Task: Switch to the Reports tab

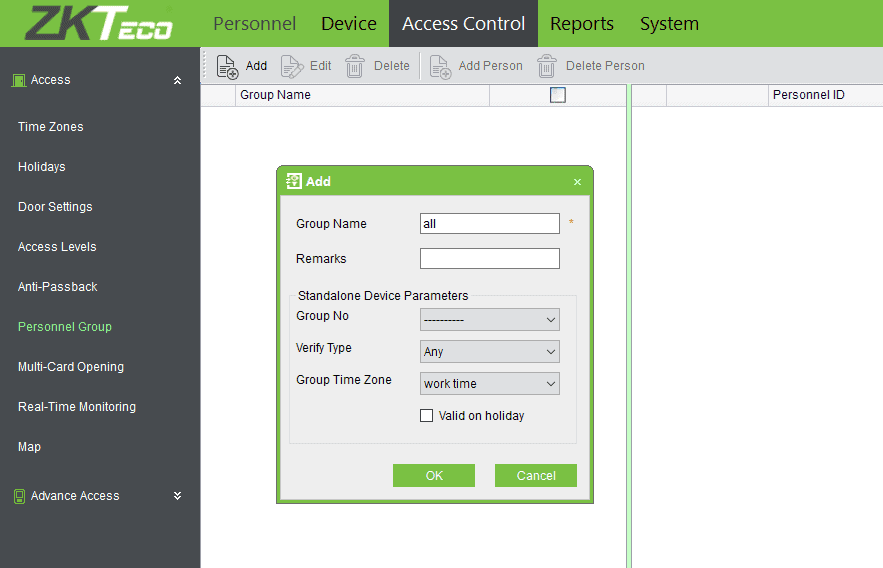Action: [582, 23]
